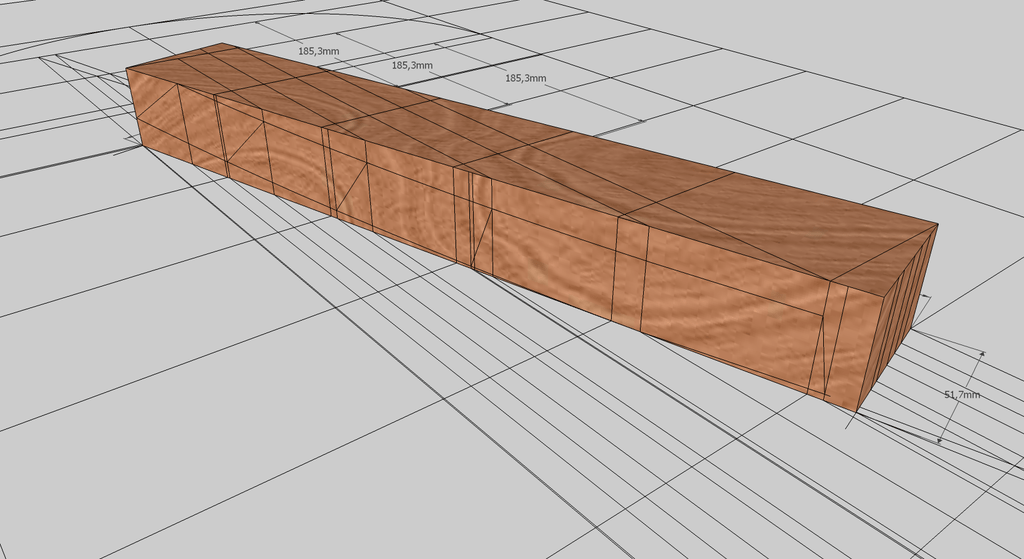This screenshot has height=559, width=1024.
Task: Select the 51,7mm dimension label
Action: click(x=962, y=394)
